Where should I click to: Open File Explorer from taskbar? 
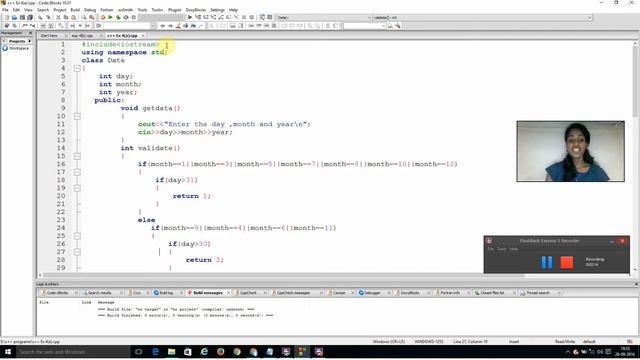pos(171,352)
